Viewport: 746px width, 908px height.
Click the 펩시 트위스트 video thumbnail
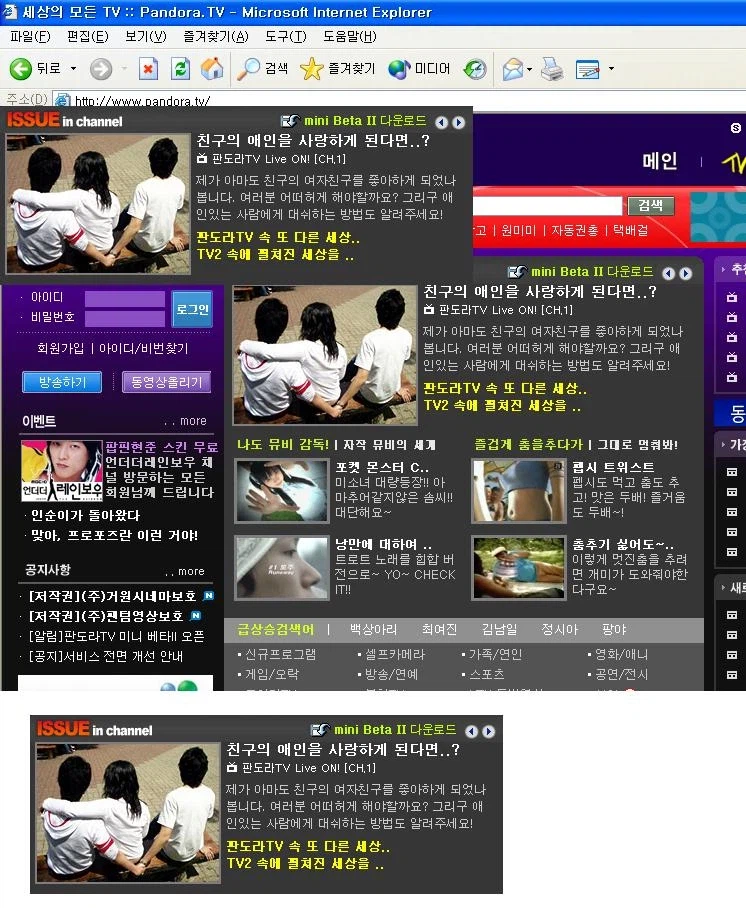point(518,491)
